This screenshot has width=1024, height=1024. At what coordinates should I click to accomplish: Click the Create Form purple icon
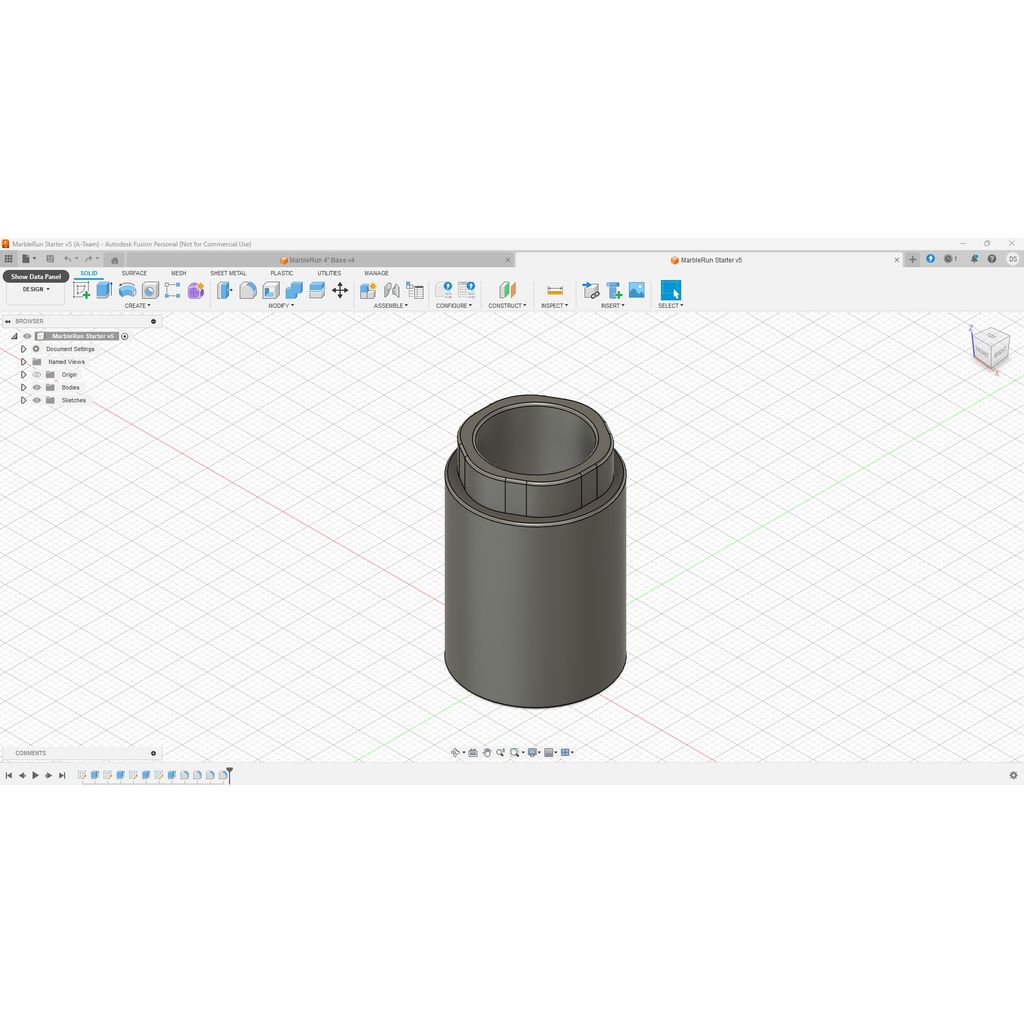[x=196, y=291]
